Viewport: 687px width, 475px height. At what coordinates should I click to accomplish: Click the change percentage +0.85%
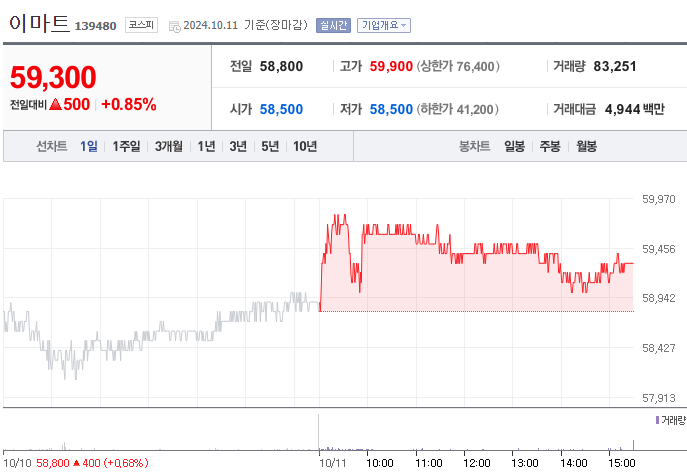tap(129, 104)
